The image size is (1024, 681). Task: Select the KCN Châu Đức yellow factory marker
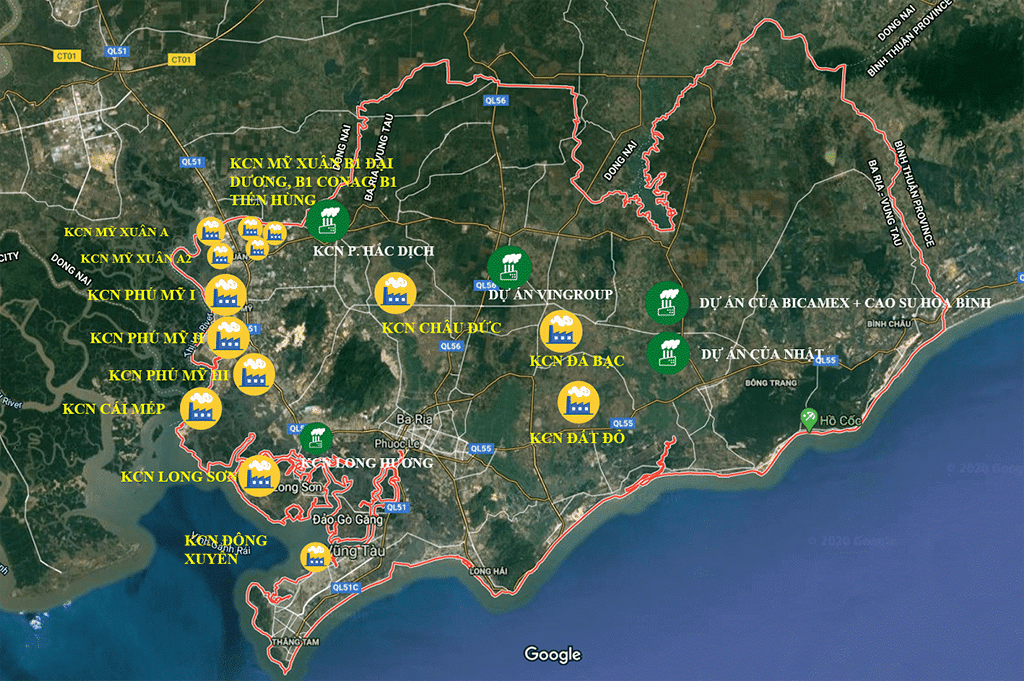click(395, 293)
